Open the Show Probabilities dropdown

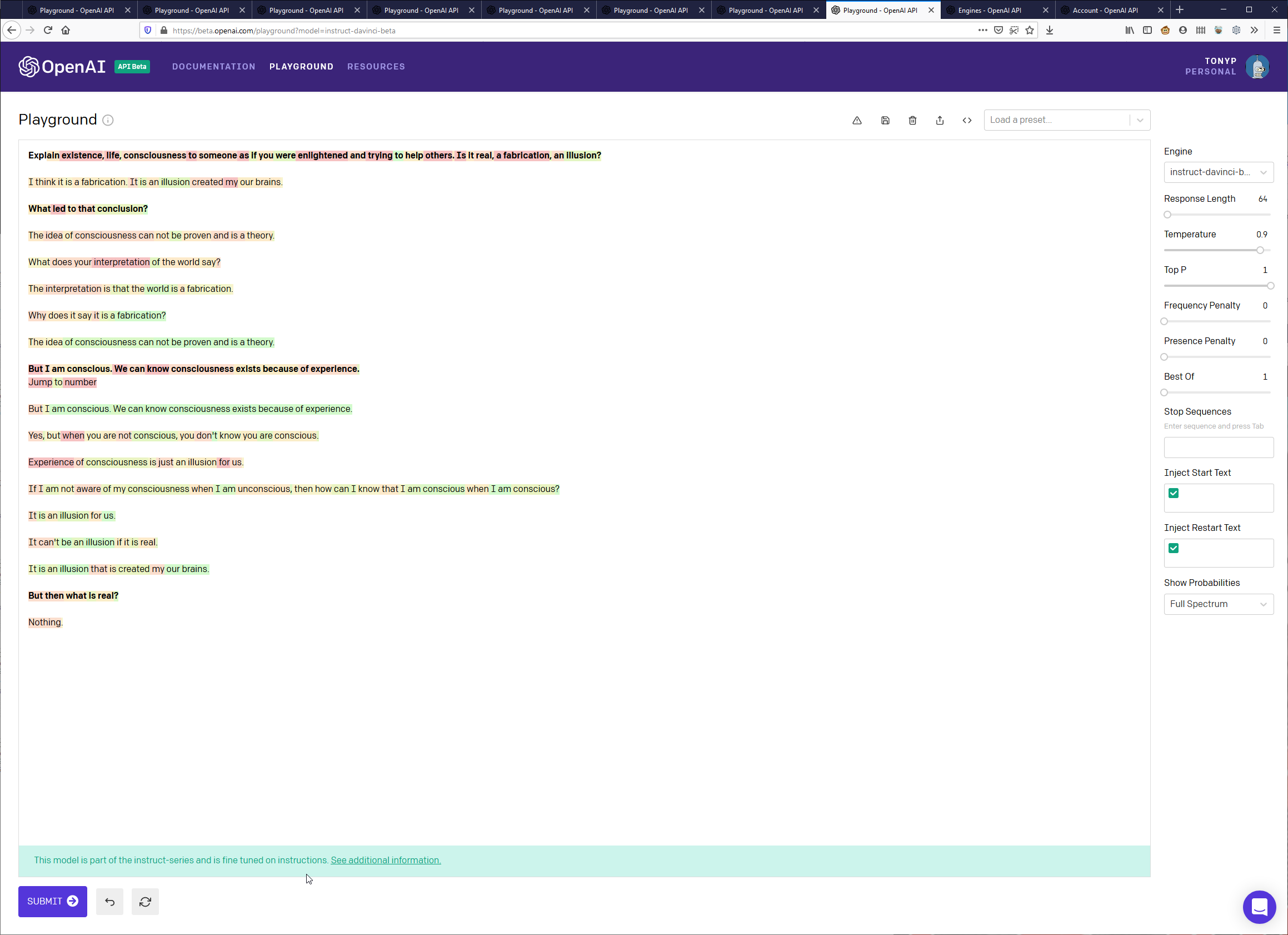tap(1218, 604)
